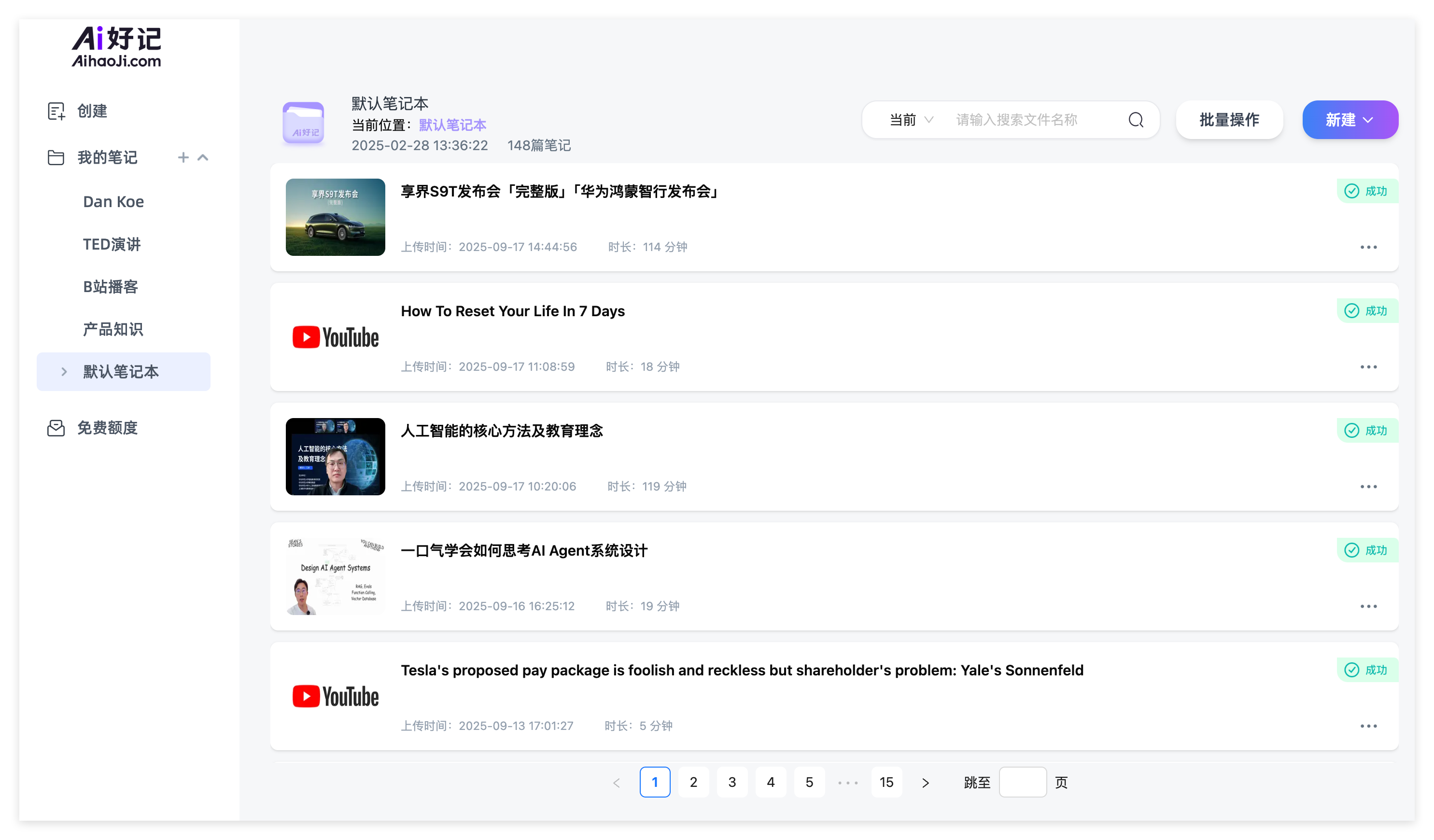The image size is (1434, 840).
Task: Open the 当前 search scope dropdown
Action: [911, 120]
